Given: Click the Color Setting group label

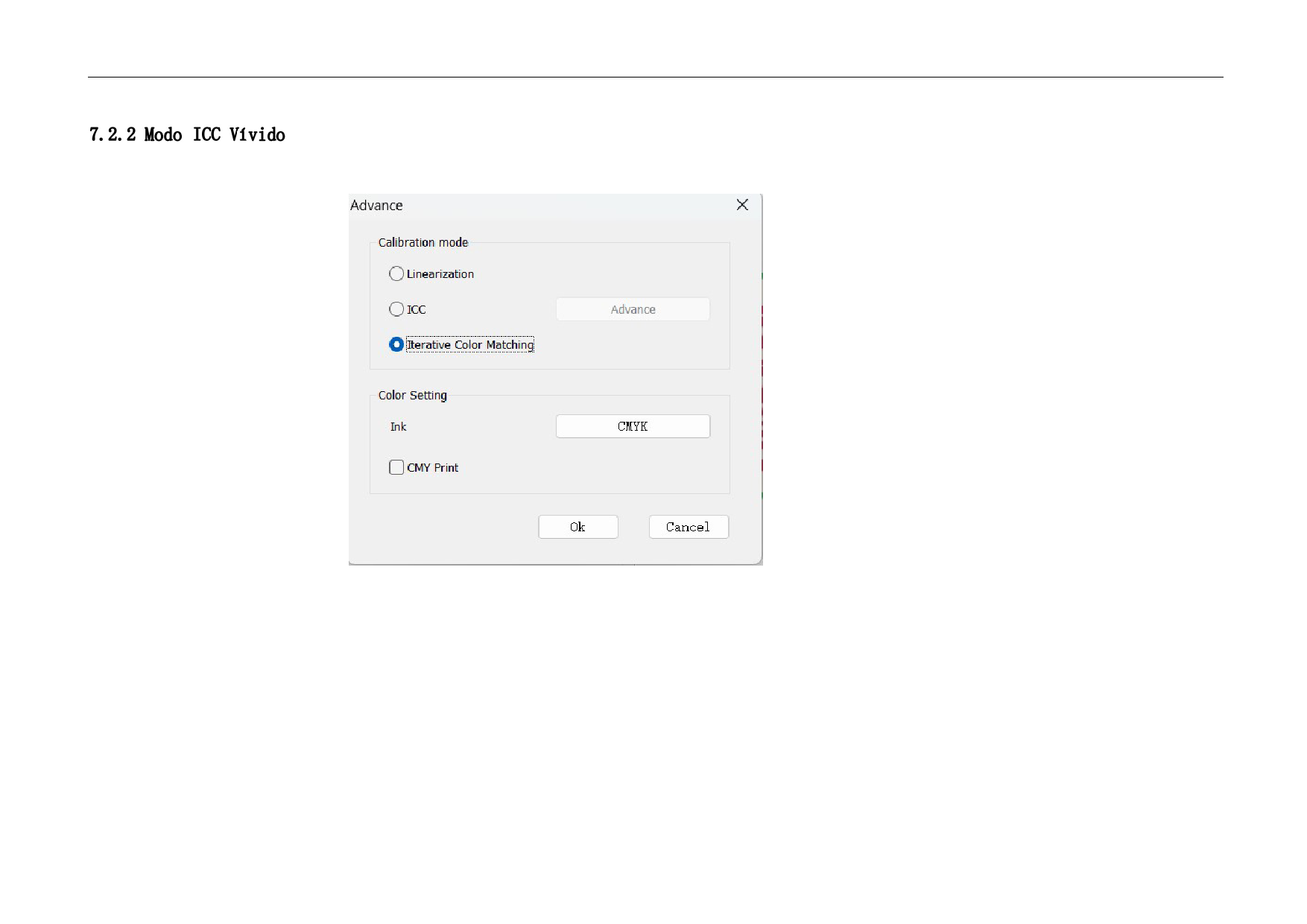Looking at the screenshot, I should pyautogui.click(x=412, y=396).
